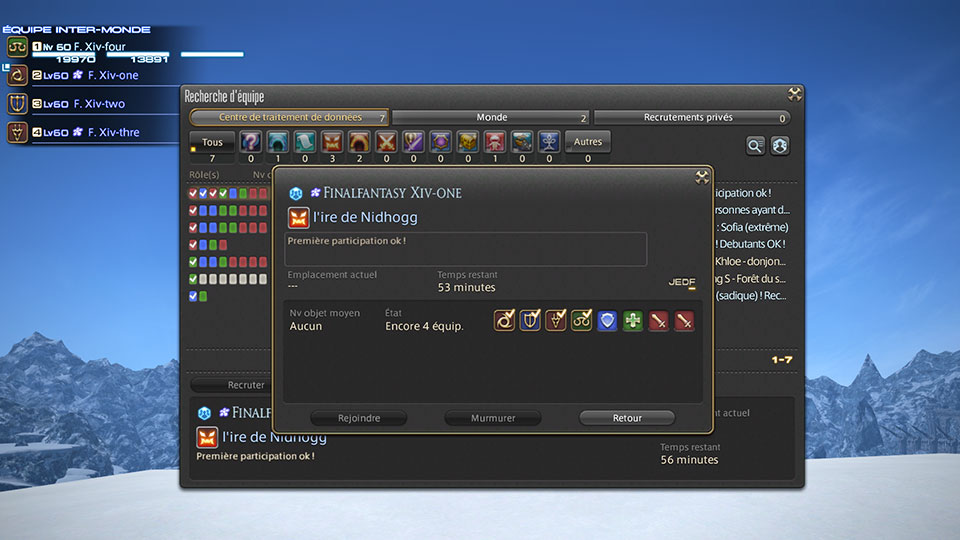Click the question mark category filter icon

point(252,142)
